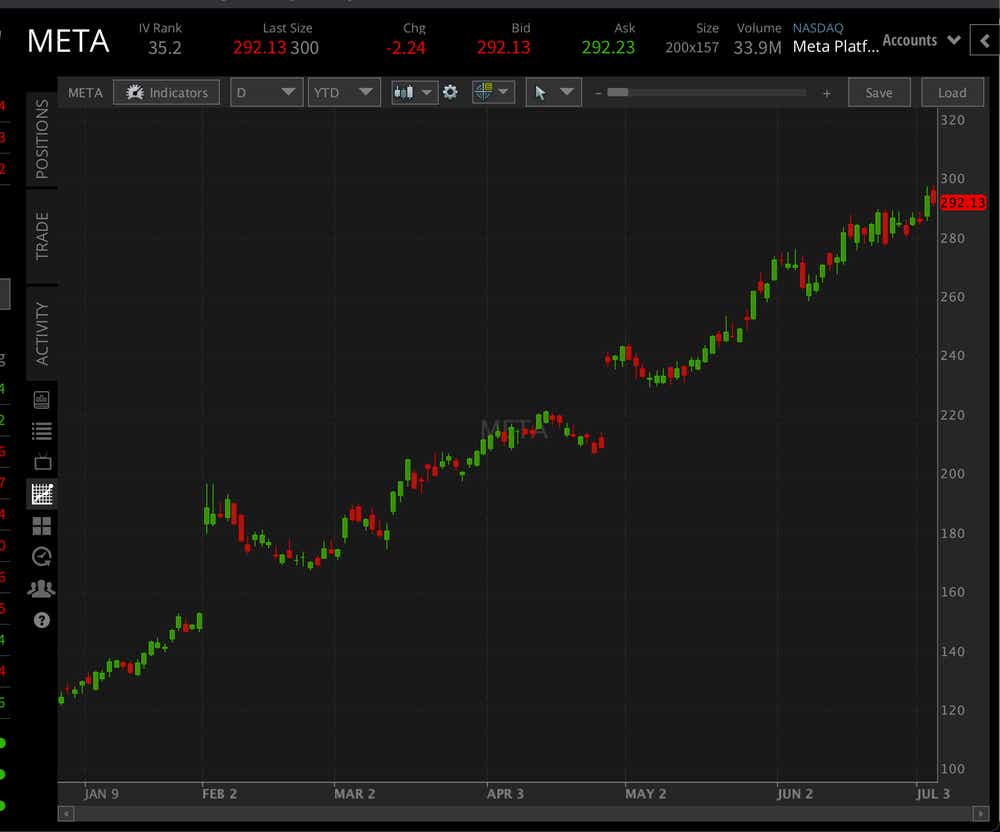The height and width of the screenshot is (832, 1000).
Task: Open the dashboard sidebar icon
Action: pos(41,400)
